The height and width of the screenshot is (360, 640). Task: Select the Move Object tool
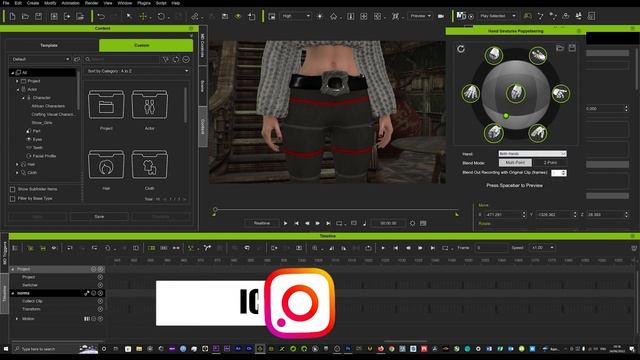coord(143,16)
